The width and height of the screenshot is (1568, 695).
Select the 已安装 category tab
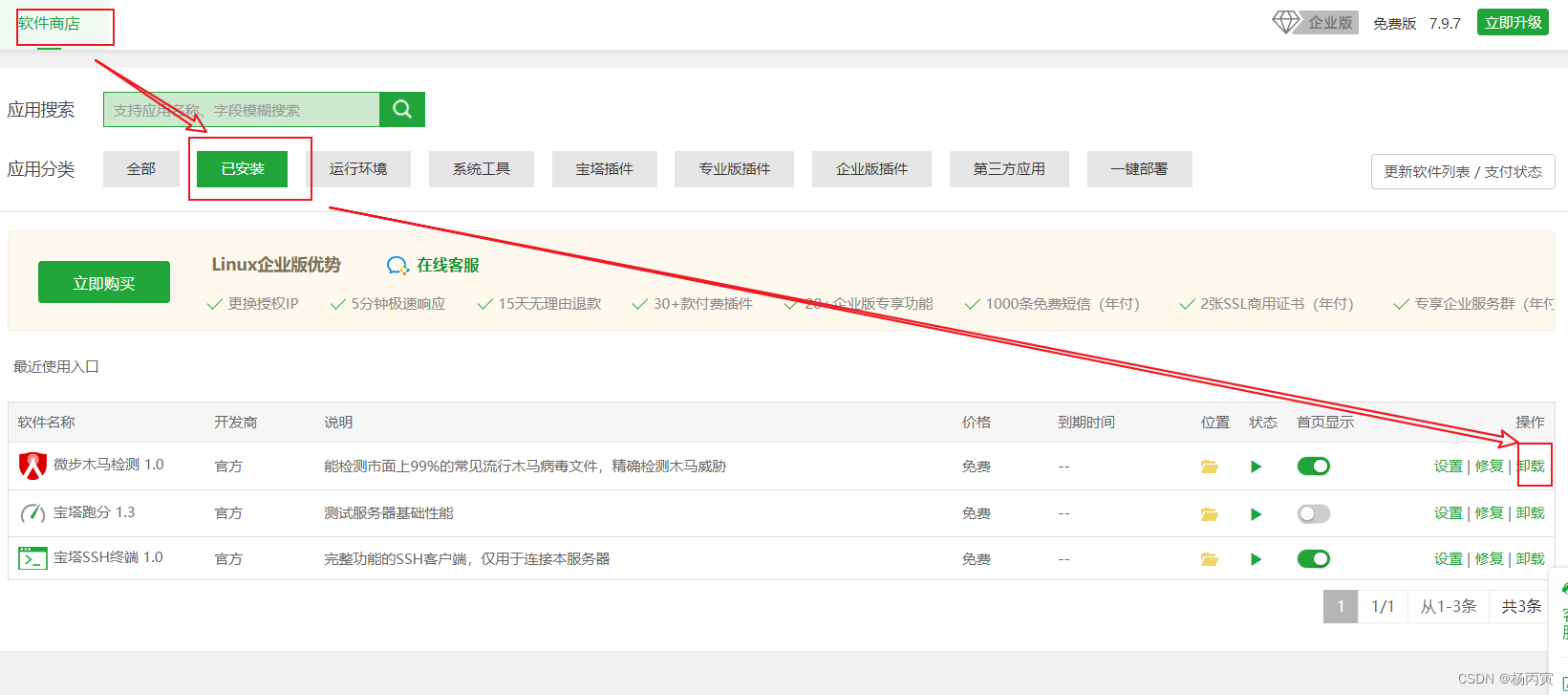coord(243,169)
